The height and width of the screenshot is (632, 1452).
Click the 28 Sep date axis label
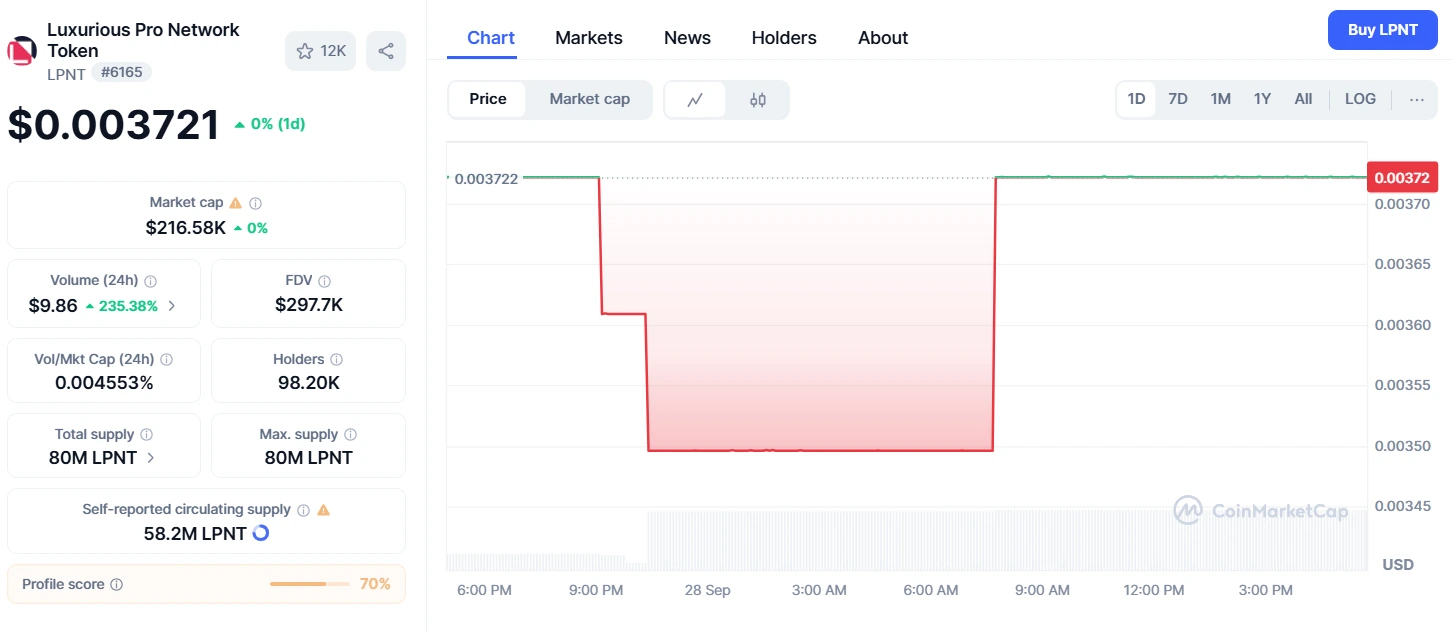pyautogui.click(x=707, y=590)
